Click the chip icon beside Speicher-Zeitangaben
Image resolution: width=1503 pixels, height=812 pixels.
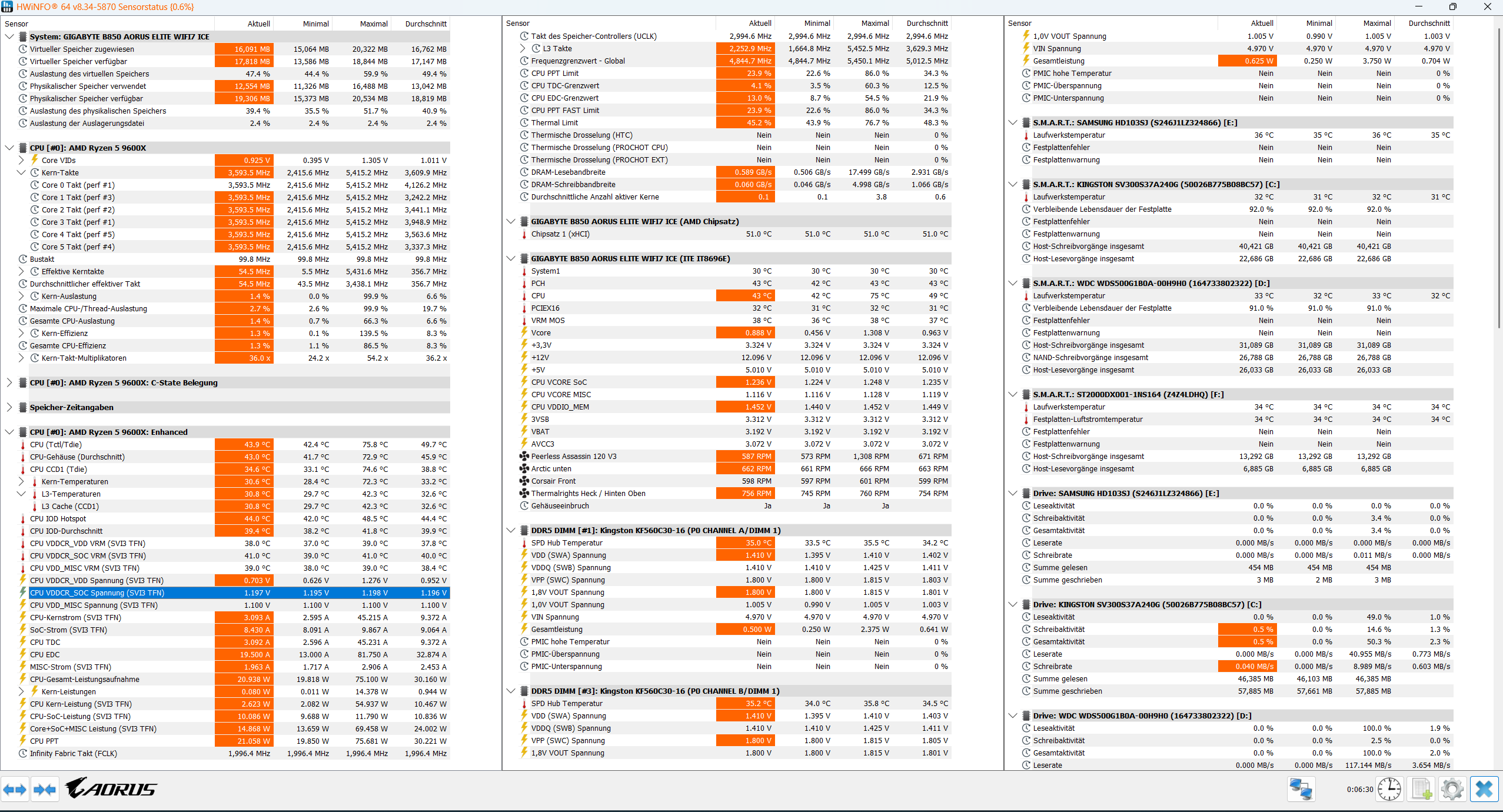(23, 408)
